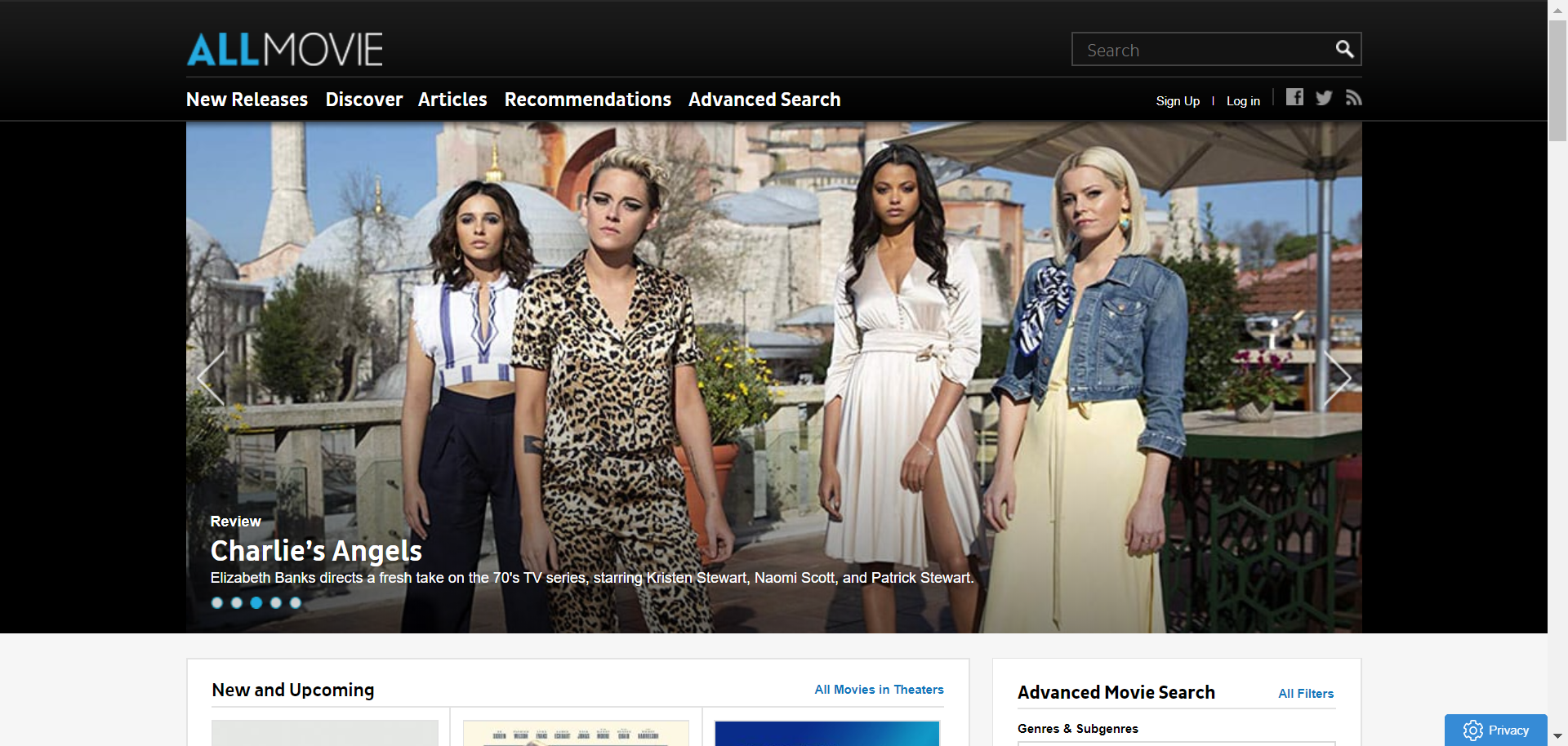Click the AllMovie logo
1568x746 pixels.
click(x=284, y=50)
